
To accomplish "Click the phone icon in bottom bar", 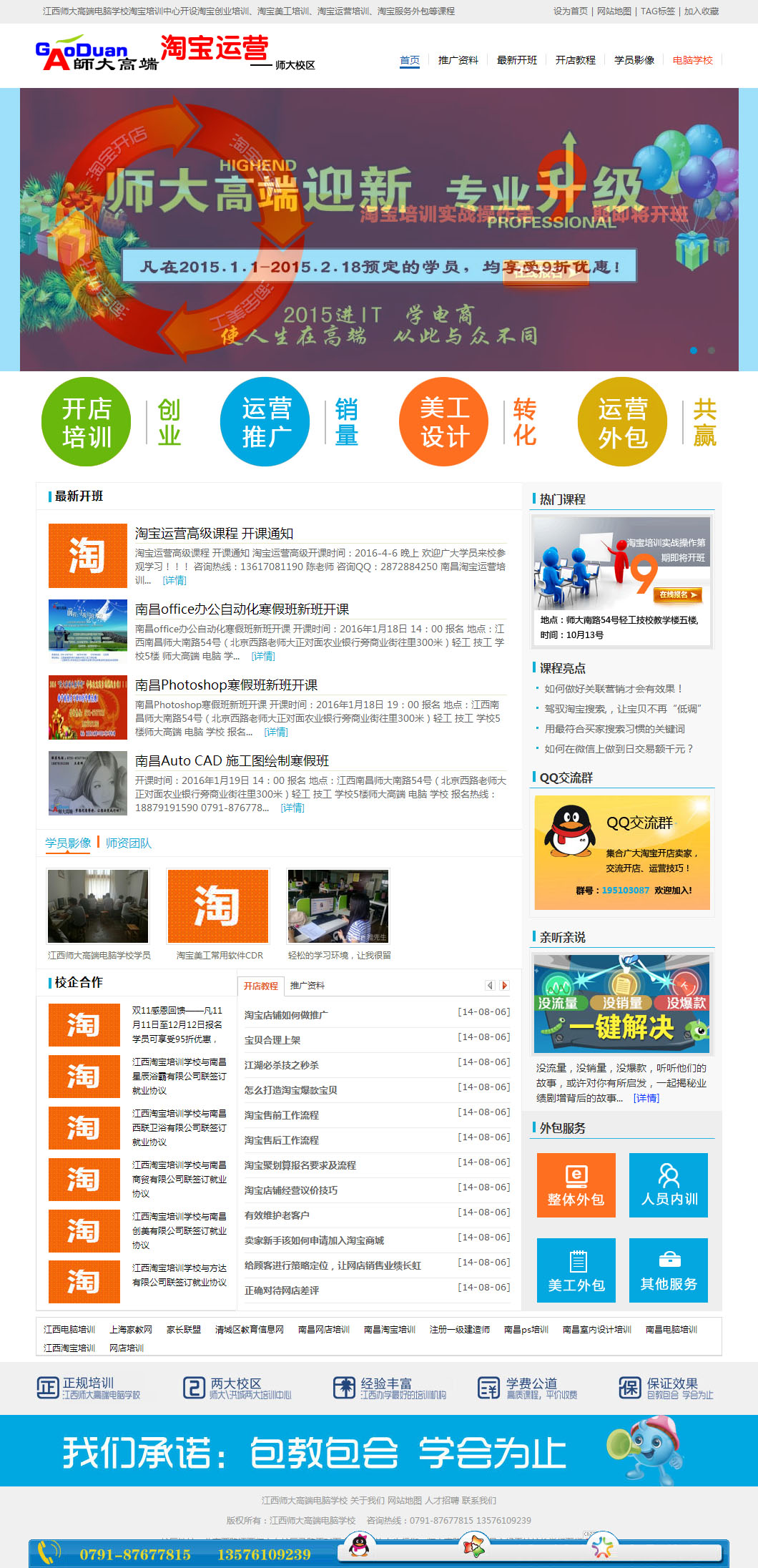I will [49, 1553].
